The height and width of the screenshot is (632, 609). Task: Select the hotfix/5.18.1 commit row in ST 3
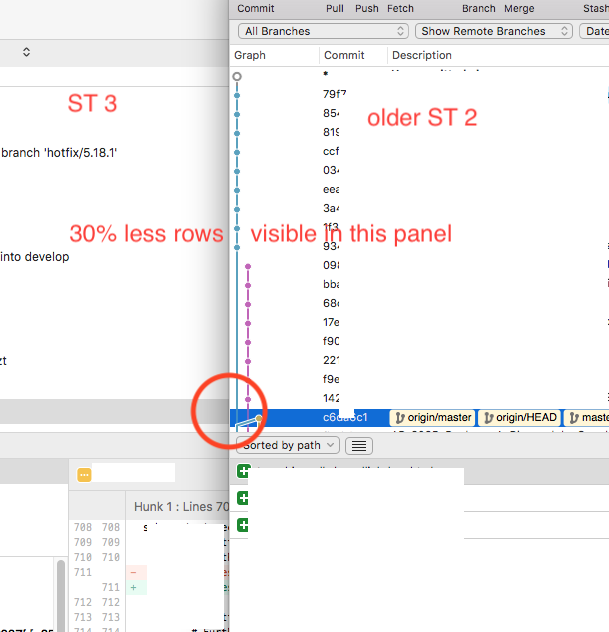[x=114, y=153]
